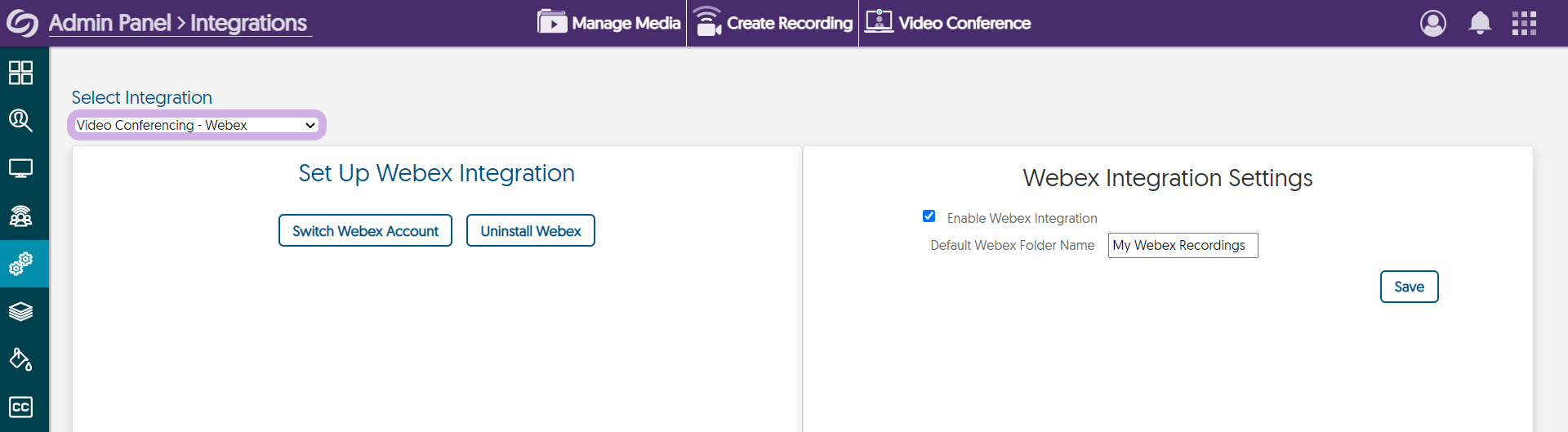Uncheck Enable Webex Integration checkbox
Viewport: 1568px width, 432px height.
coord(929,216)
